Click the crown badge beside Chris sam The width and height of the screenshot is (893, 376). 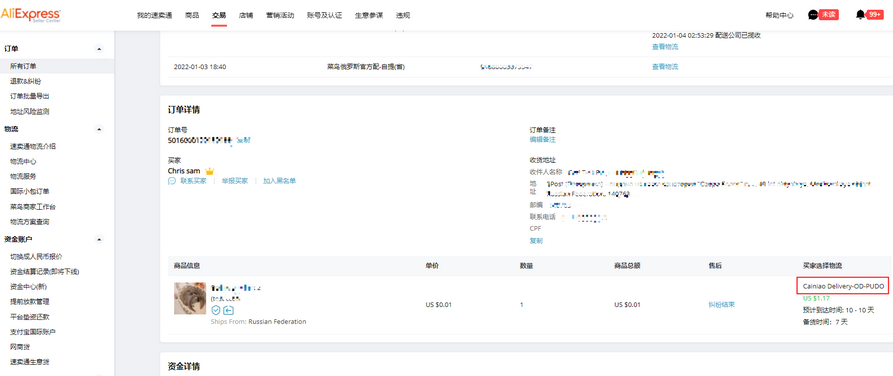click(x=209, y=171)
